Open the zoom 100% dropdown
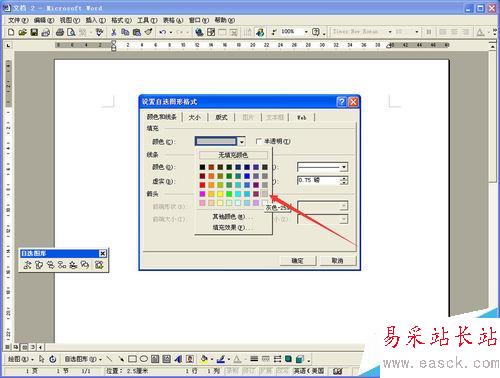Viewport: 500px width, 378px height. pos(306,32)
